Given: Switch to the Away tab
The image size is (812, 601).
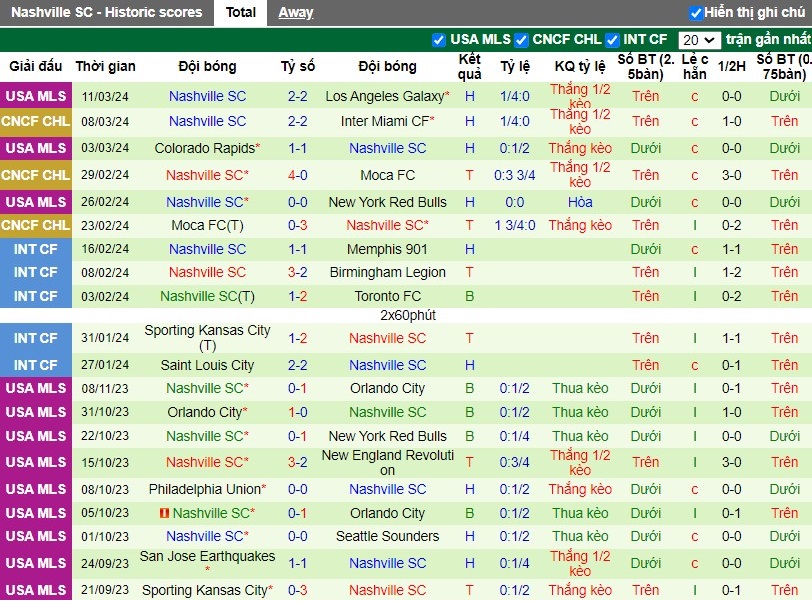Looking at the screenshot, I should click(296, 12).
